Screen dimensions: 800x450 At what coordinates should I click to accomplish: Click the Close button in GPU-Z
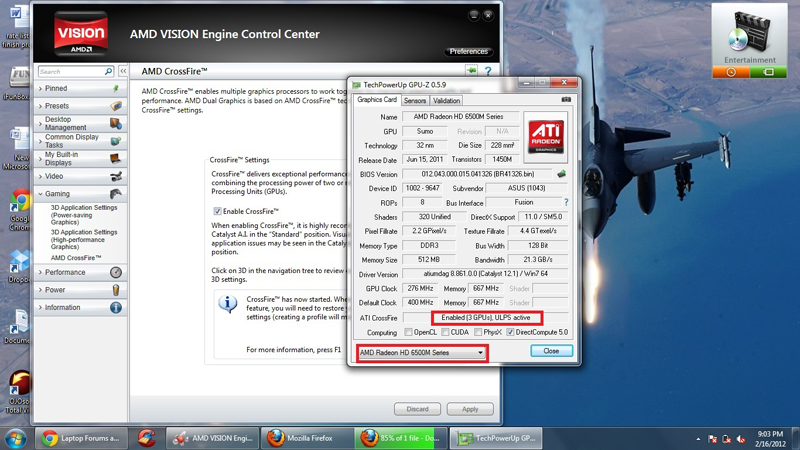point(551,351)
